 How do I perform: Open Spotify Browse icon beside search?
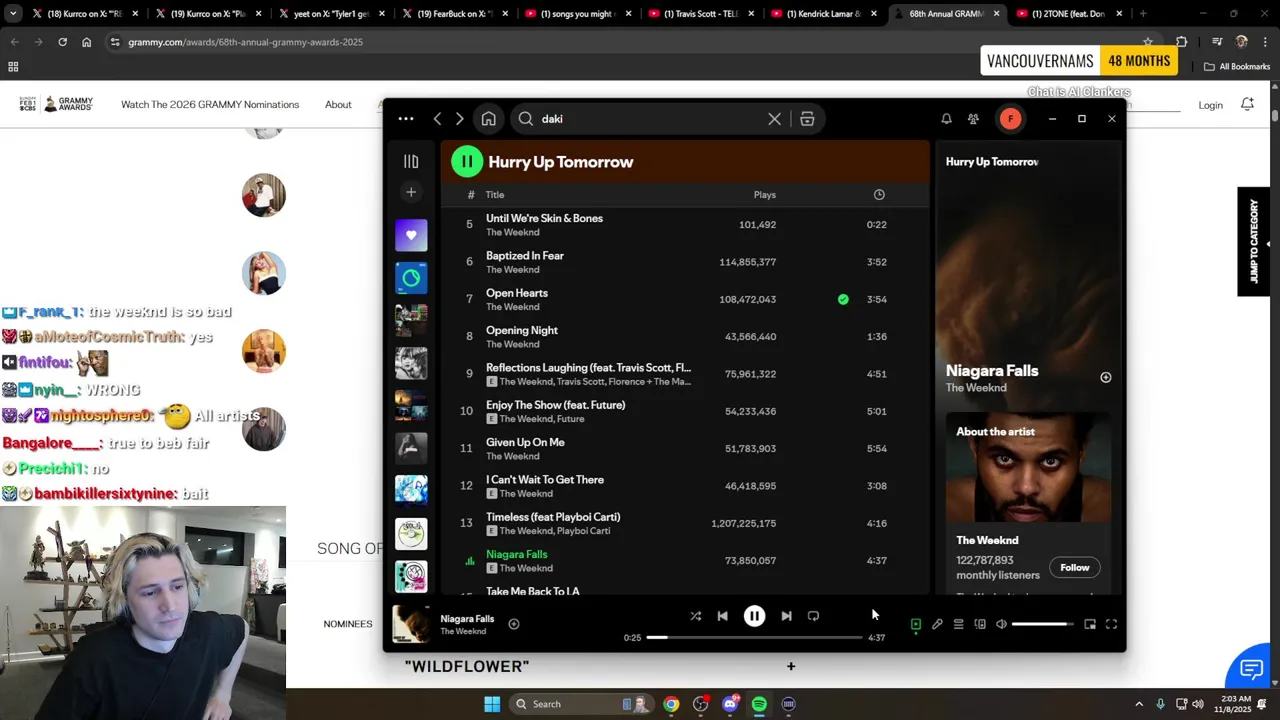coord(807,119)
